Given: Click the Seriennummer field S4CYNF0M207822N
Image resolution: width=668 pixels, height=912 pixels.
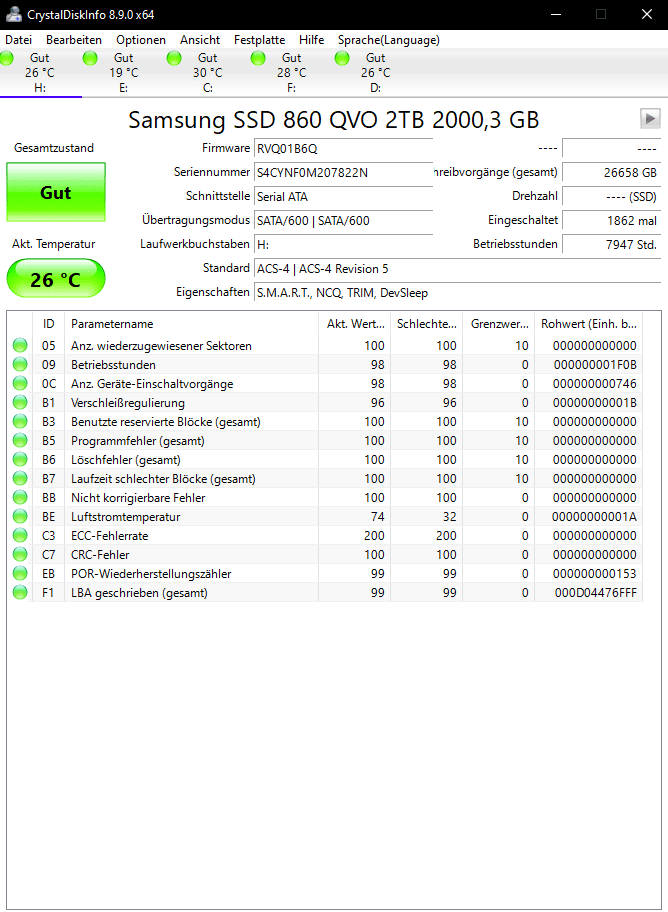Looking at the screenshot, I should coord(343,172).
